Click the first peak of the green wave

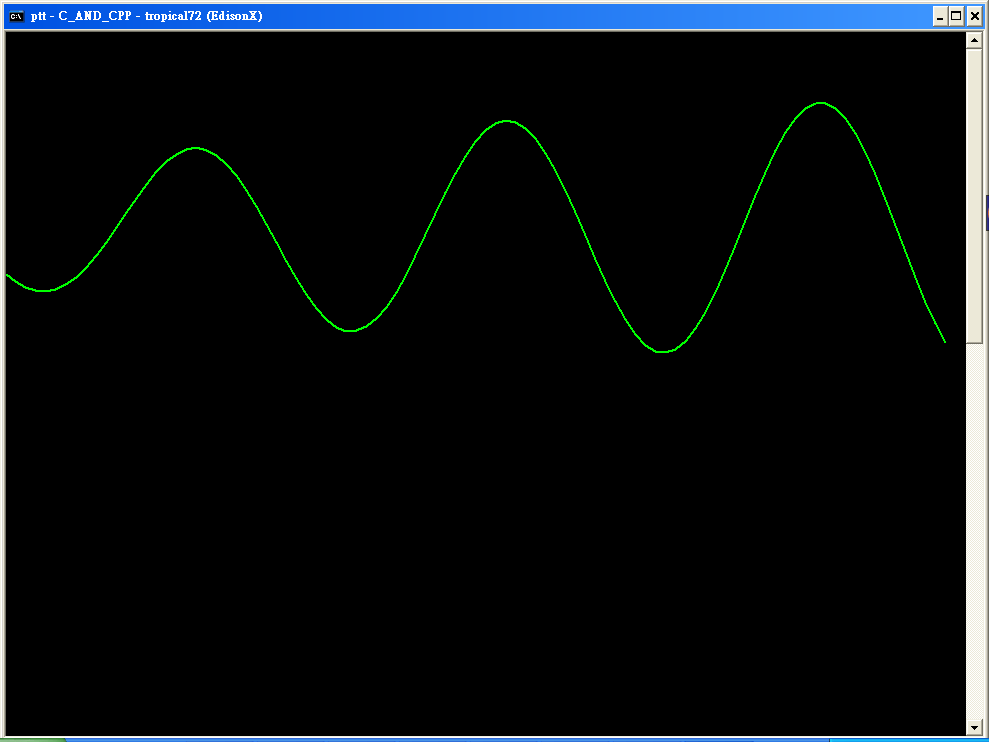(196, 148)
